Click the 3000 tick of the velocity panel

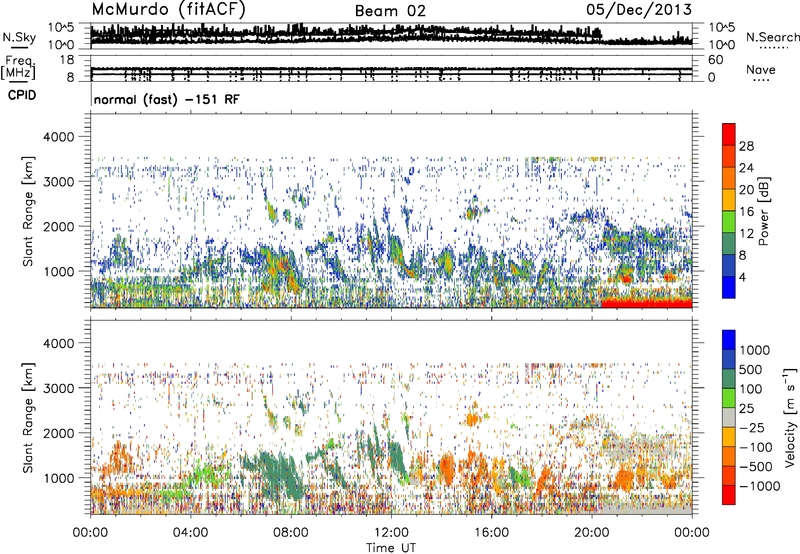click(x=58, y=388)
